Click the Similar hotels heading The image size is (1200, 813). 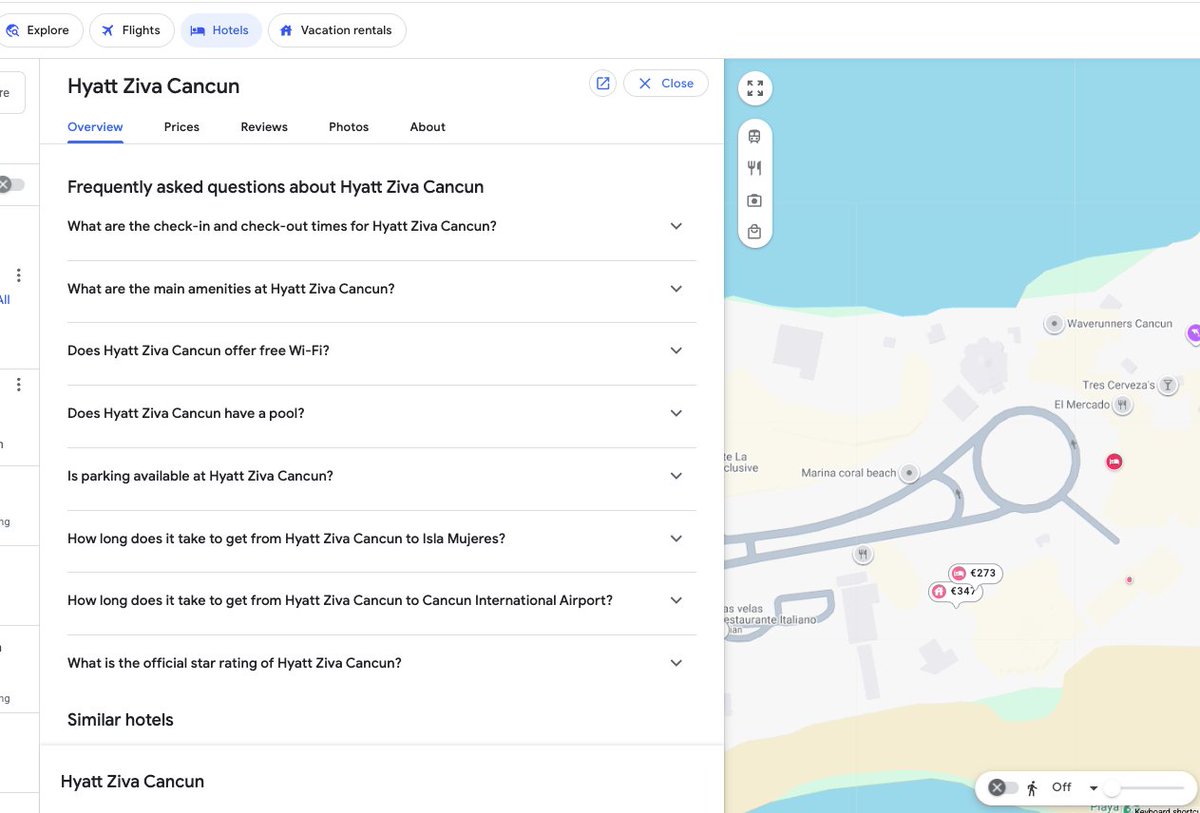tap(120, 720)
